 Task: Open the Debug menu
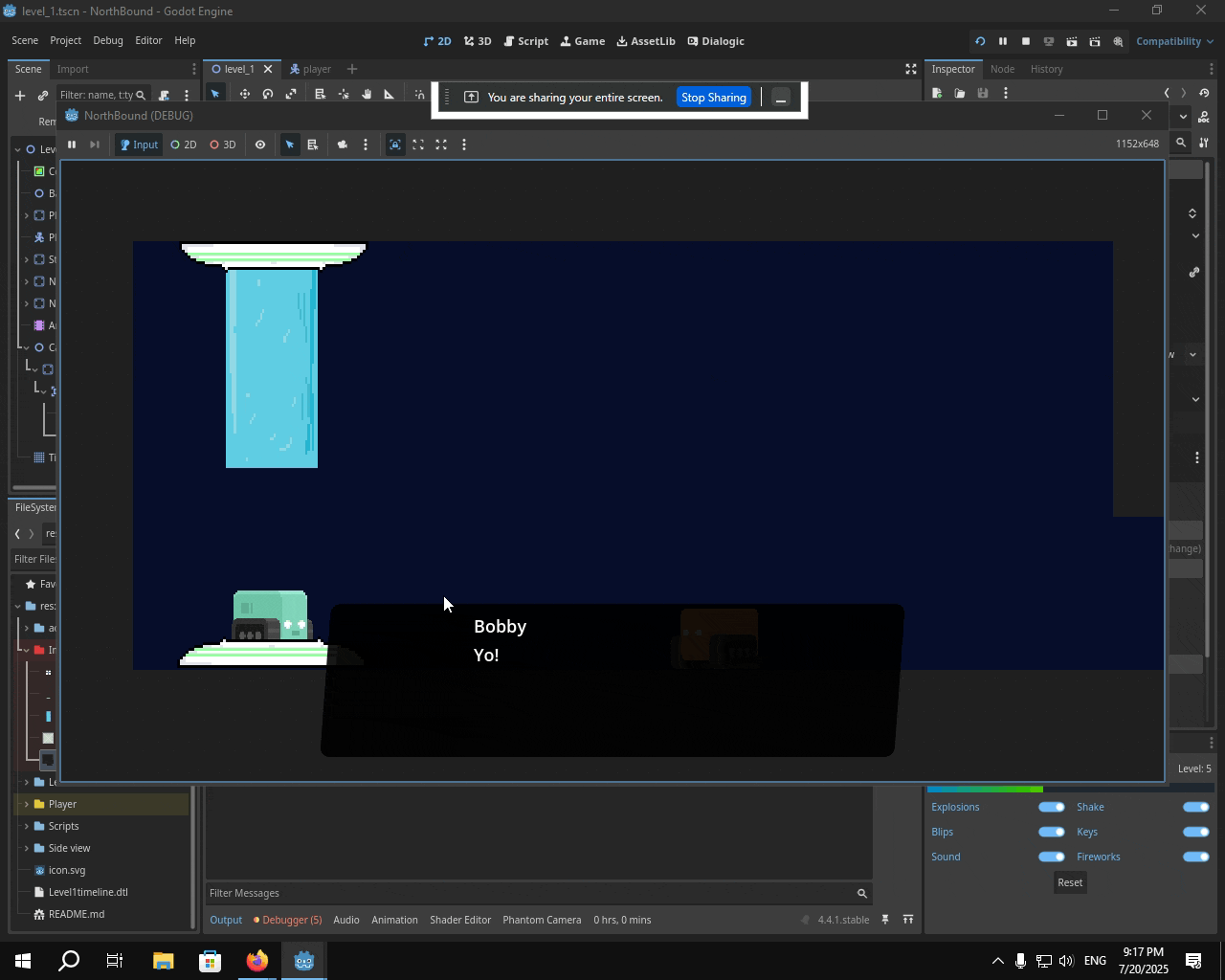tap(107, 40)
